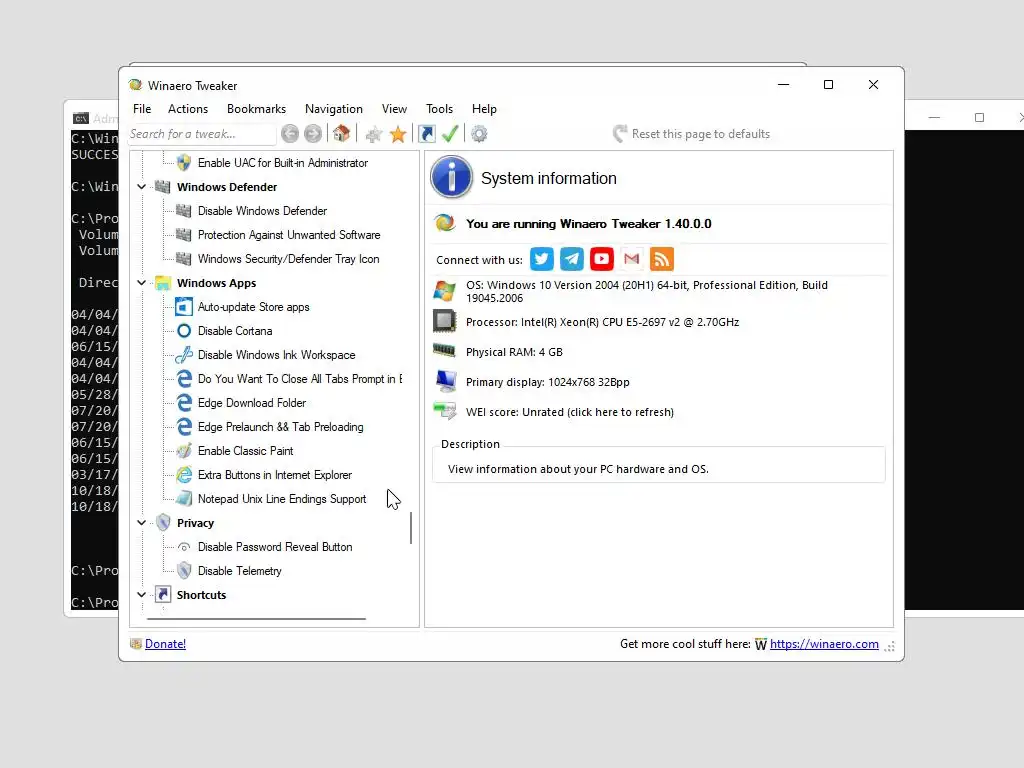Select Enable UAC for Built-in Administrator
Image resolution: width=1024 pixels, height=768 pixels.
point(283,163)
